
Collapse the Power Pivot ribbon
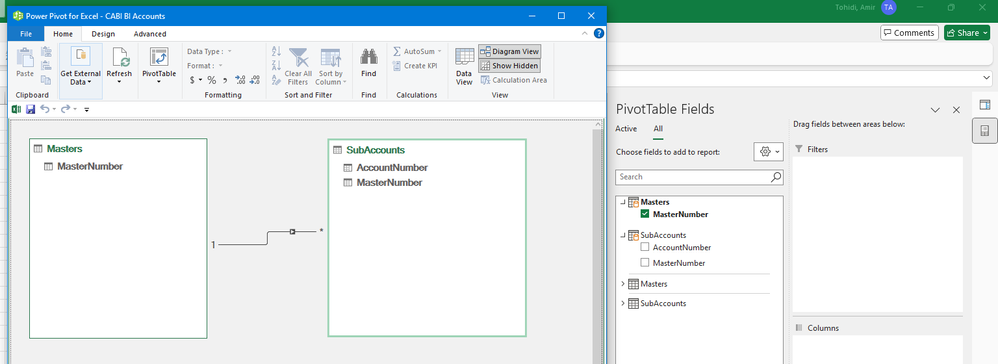(585, 33)
